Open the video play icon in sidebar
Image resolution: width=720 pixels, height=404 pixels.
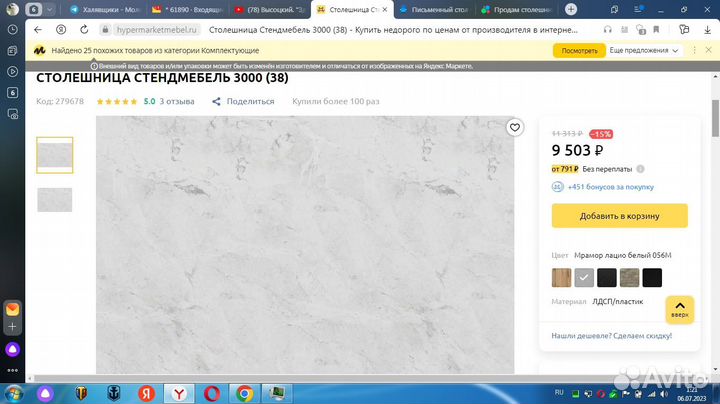(x=12, y=72)
